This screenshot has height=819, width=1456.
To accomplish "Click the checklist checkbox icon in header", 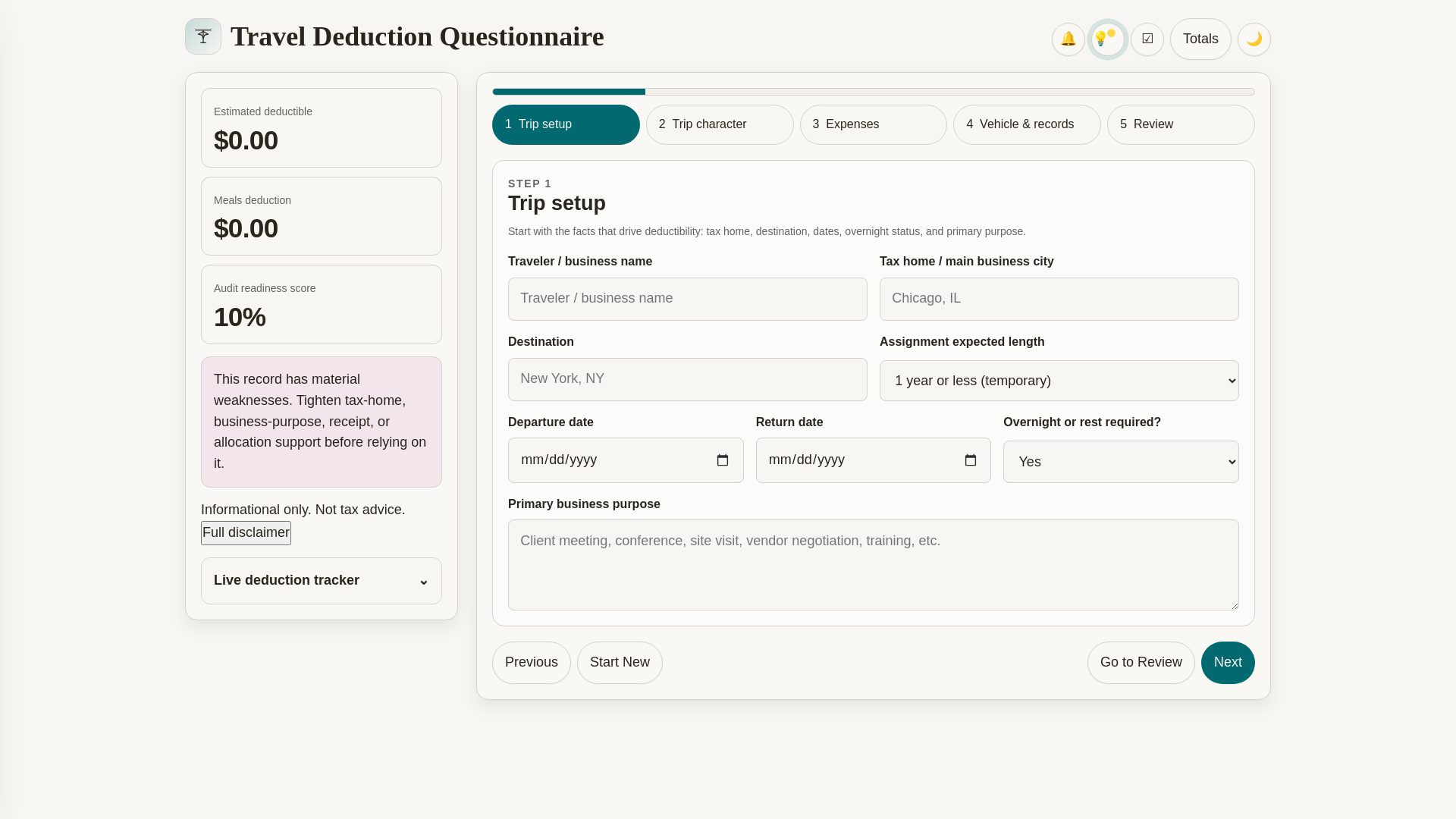I will pyautogui.click(x=1147, y=39).
